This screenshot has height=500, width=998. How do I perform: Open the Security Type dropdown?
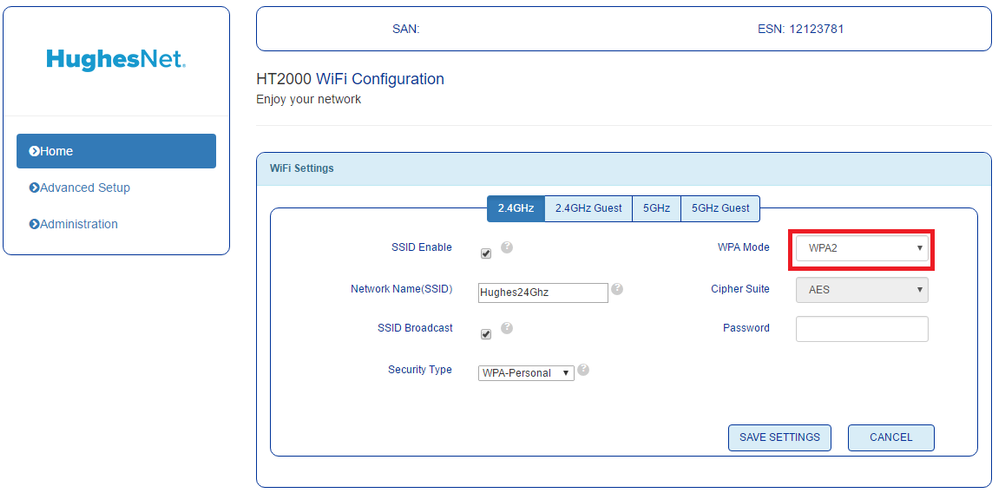[526, 373]
